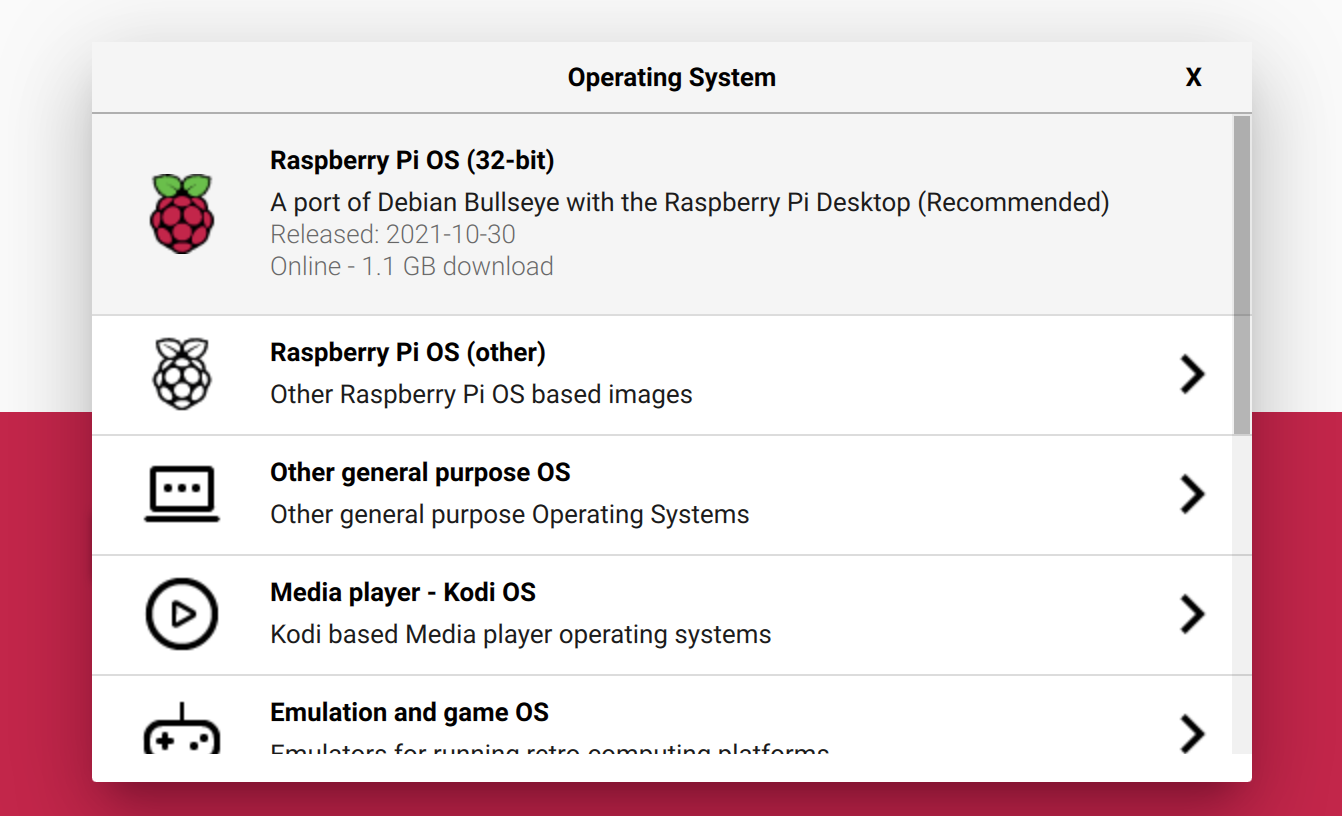The height and width of the screenshot is (816, 1342).
Task: Expand the Emulation and game OS chevron
Action: 1192,733
